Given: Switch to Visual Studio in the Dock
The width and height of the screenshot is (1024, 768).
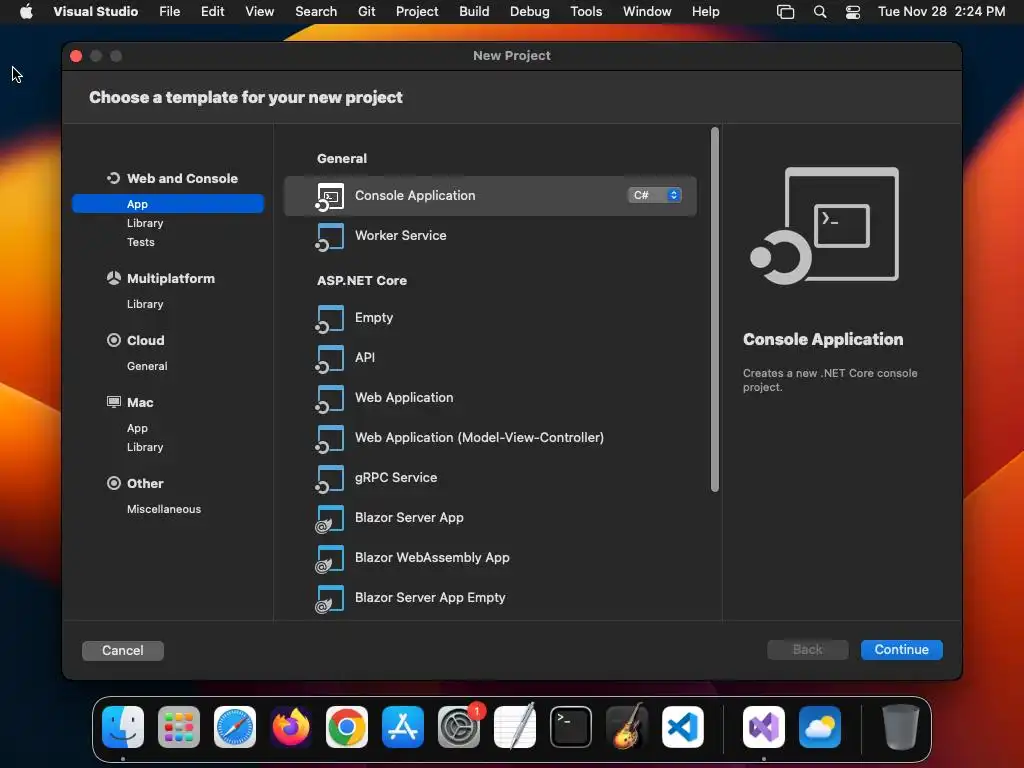Looking at the screenshot, I should click(764, 727).
